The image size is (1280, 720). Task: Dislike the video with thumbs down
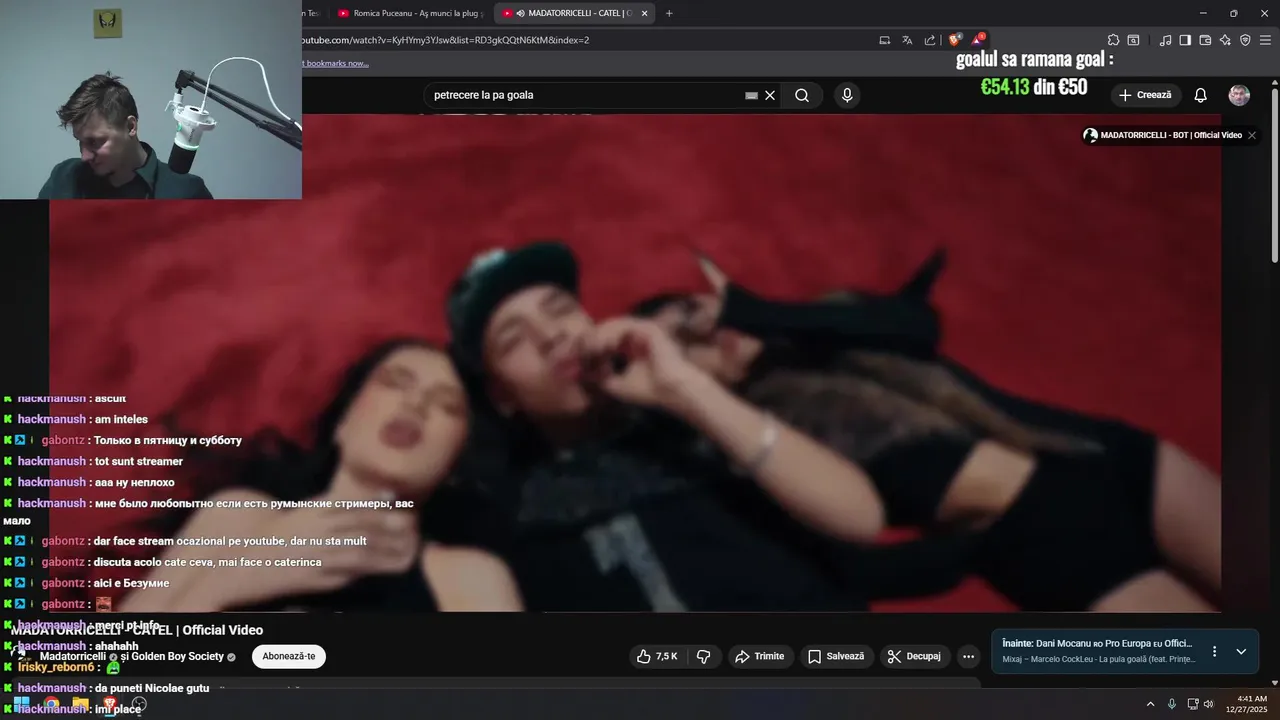pyautogui.click(x=703, y=656)
